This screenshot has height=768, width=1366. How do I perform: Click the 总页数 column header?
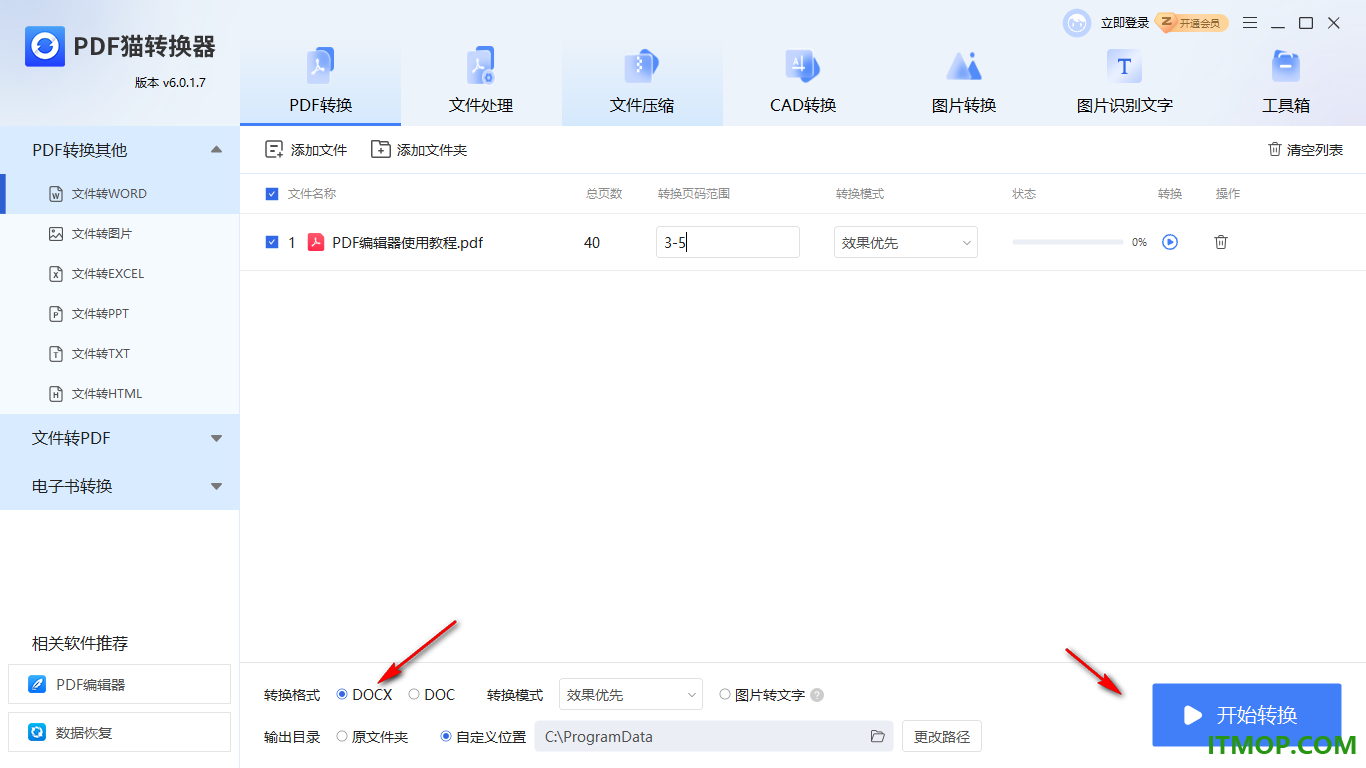604,194
